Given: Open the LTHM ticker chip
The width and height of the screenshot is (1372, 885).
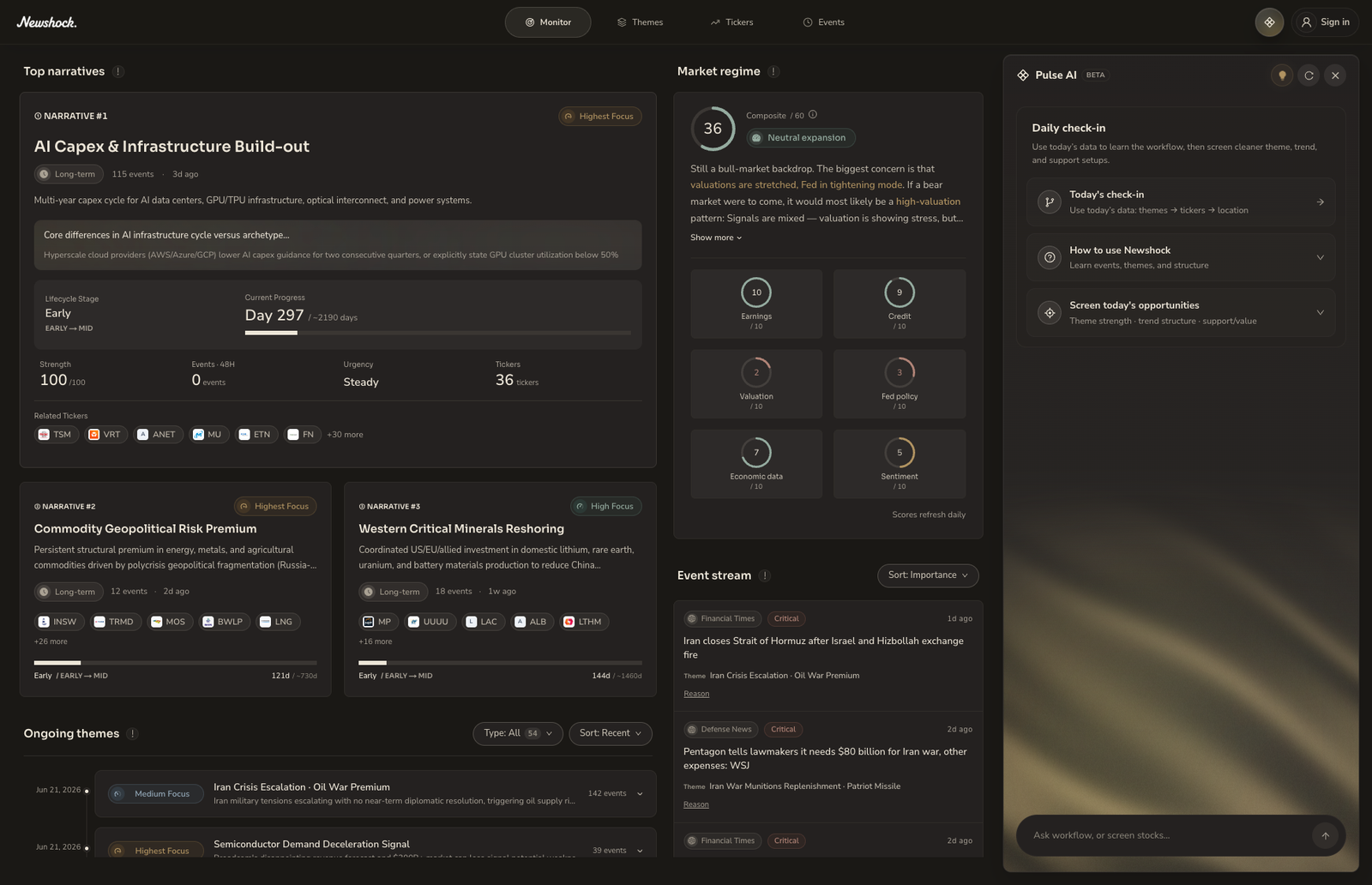Looking at the screenshot, I should coord(584,622).
